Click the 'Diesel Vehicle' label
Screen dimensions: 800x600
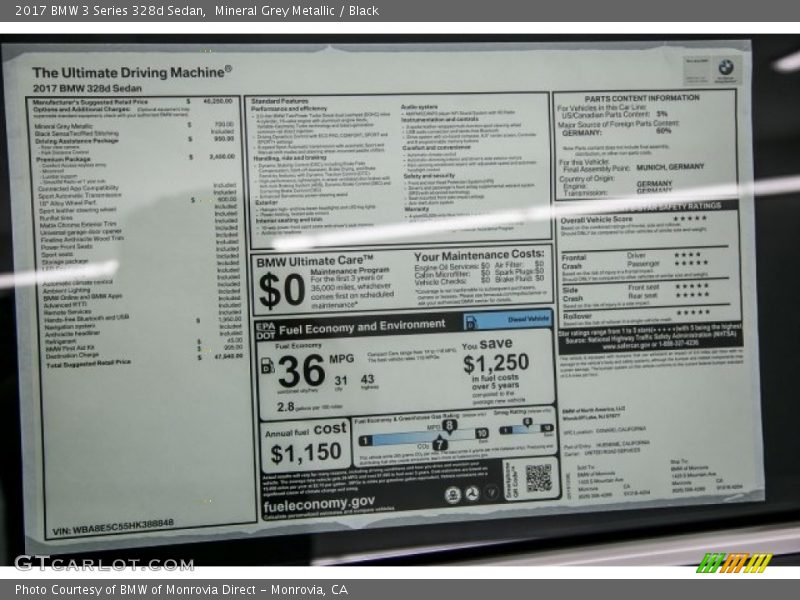pos(529,319)
